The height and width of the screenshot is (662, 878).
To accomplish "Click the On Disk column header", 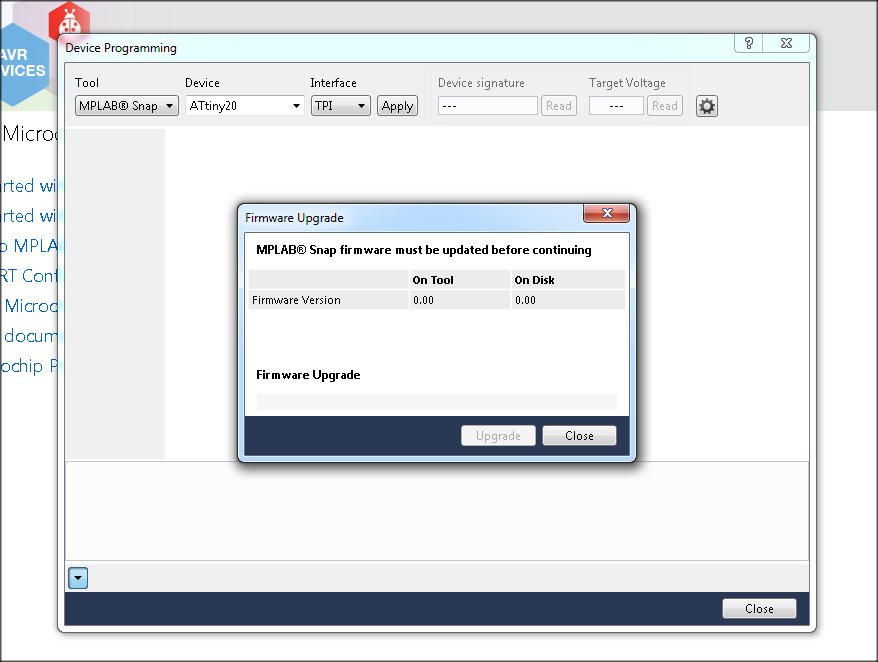I will pos(568,280).
